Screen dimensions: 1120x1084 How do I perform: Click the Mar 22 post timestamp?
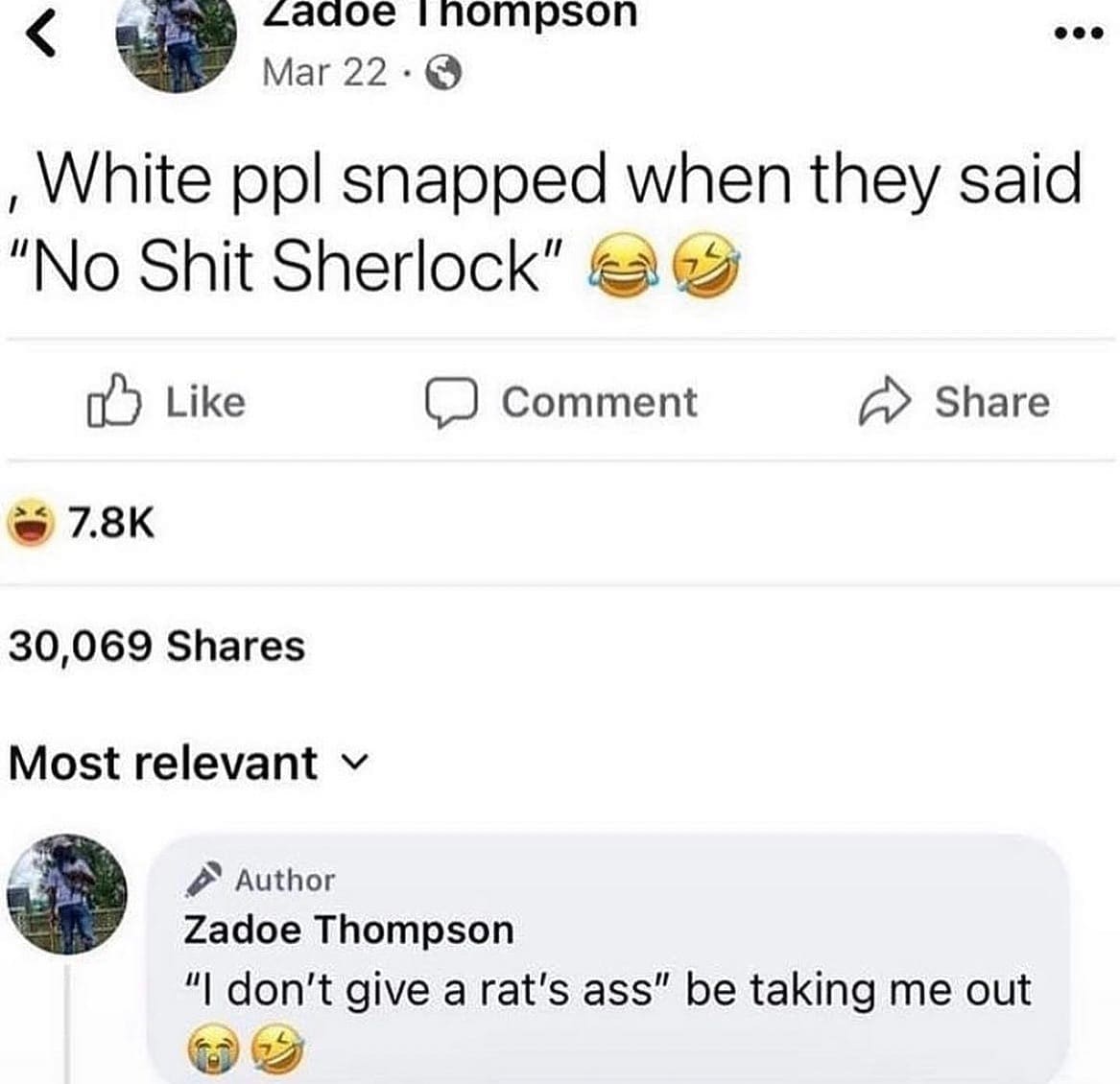pyautogui.click(x=325, y=72)
